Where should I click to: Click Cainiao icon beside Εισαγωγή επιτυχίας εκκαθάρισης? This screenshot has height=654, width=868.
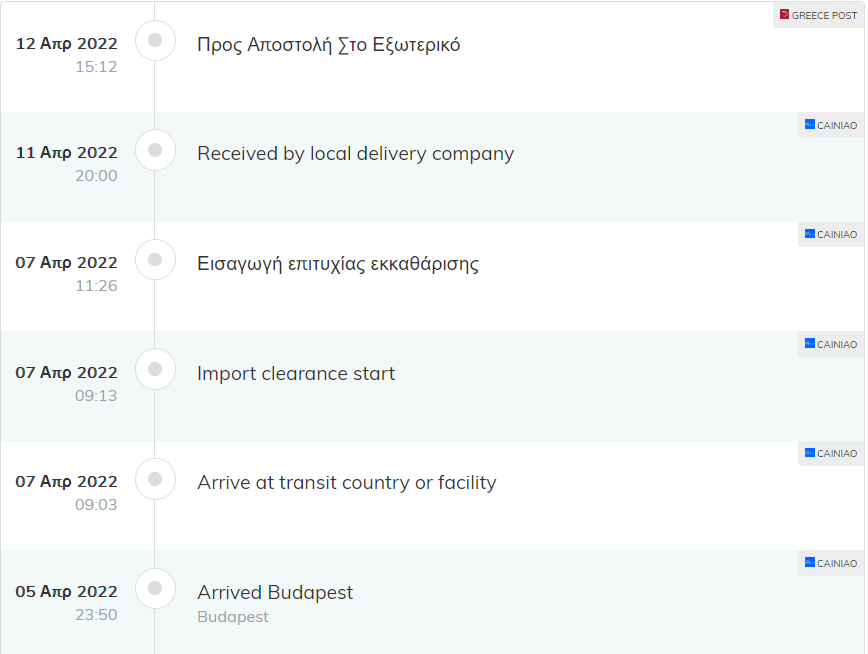(809, 234)
